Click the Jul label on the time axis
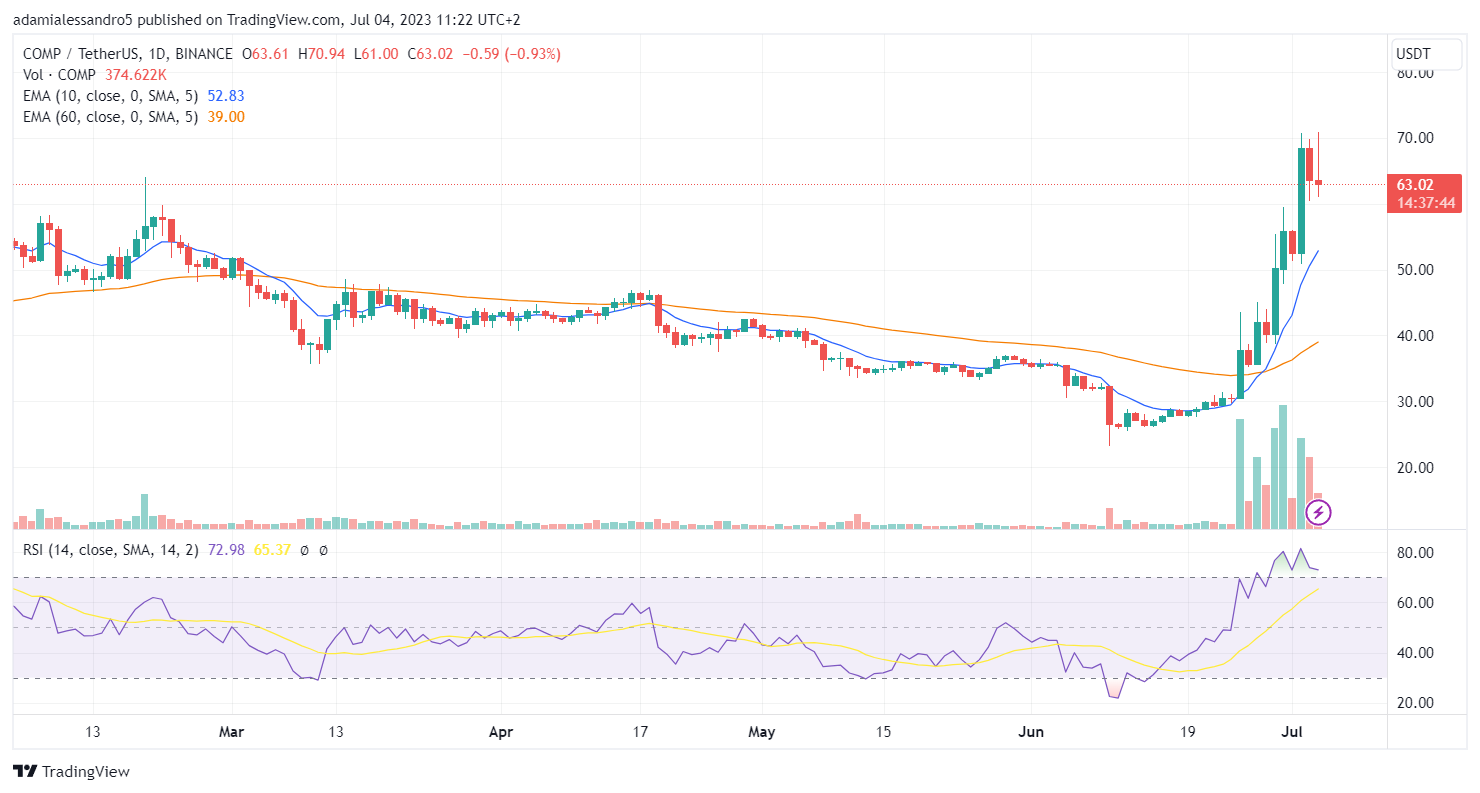This screenshot has height=793, width=1480. (x=1290, y=732)
